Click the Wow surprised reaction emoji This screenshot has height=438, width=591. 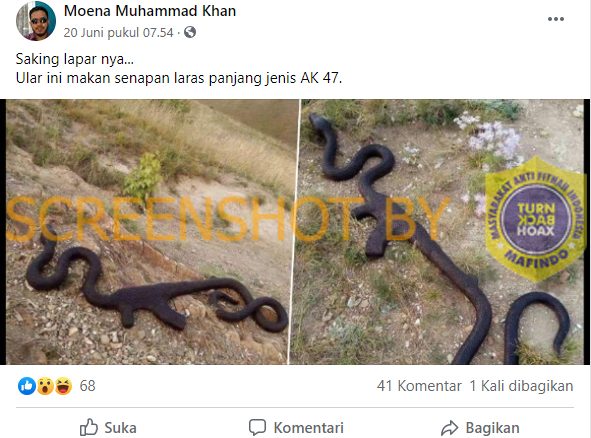coord(45,386)
